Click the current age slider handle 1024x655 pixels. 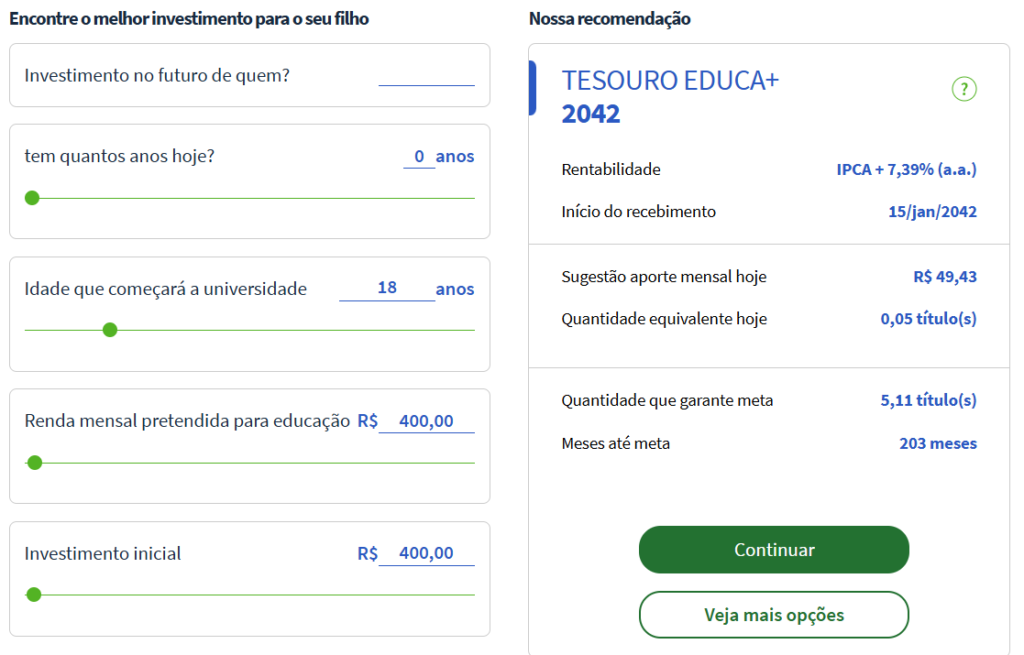point(32,198)
